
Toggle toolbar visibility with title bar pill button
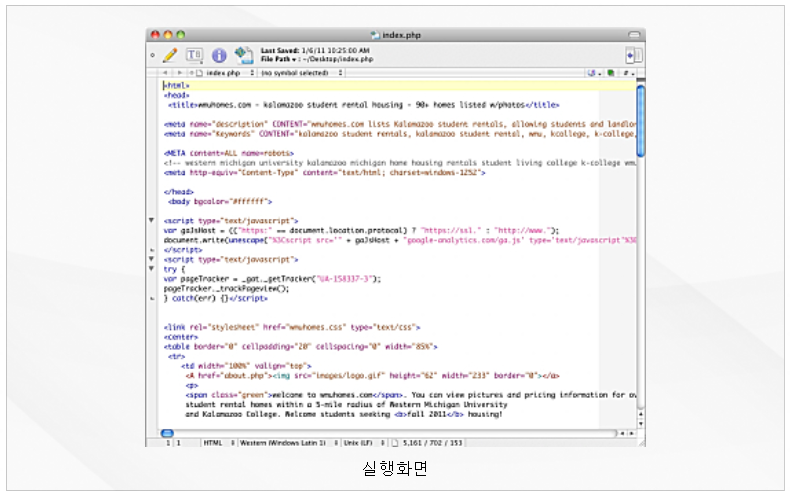click(x=634, y=35)
